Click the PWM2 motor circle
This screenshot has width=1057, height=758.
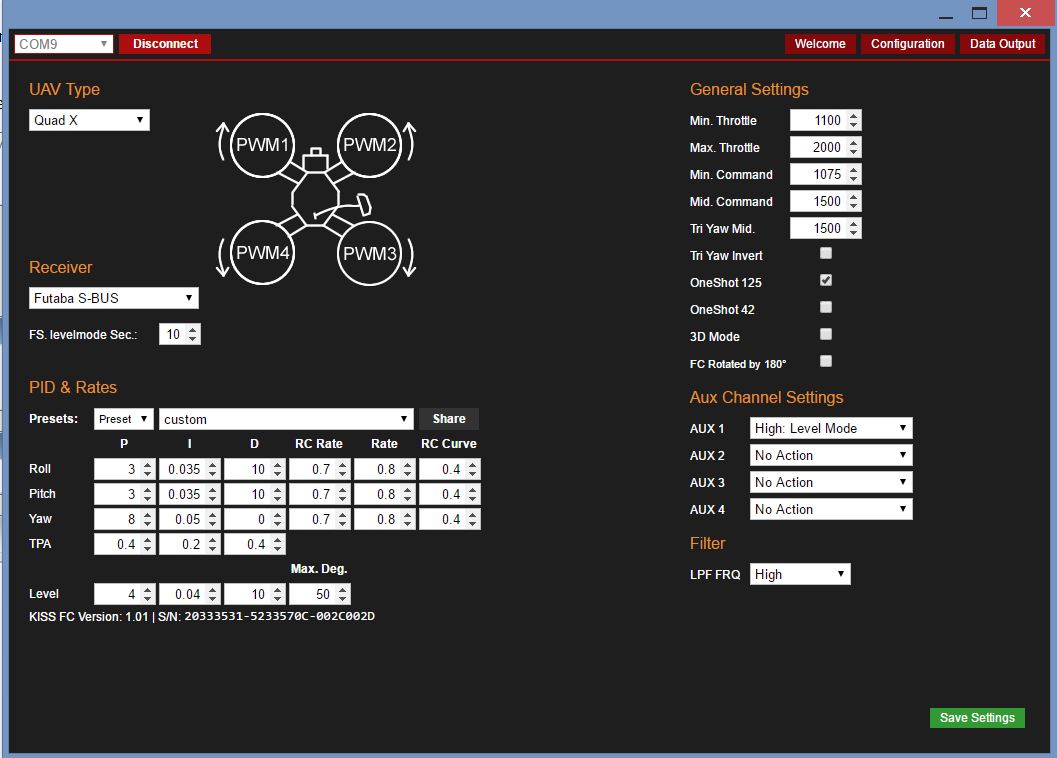tap(371, 145)
